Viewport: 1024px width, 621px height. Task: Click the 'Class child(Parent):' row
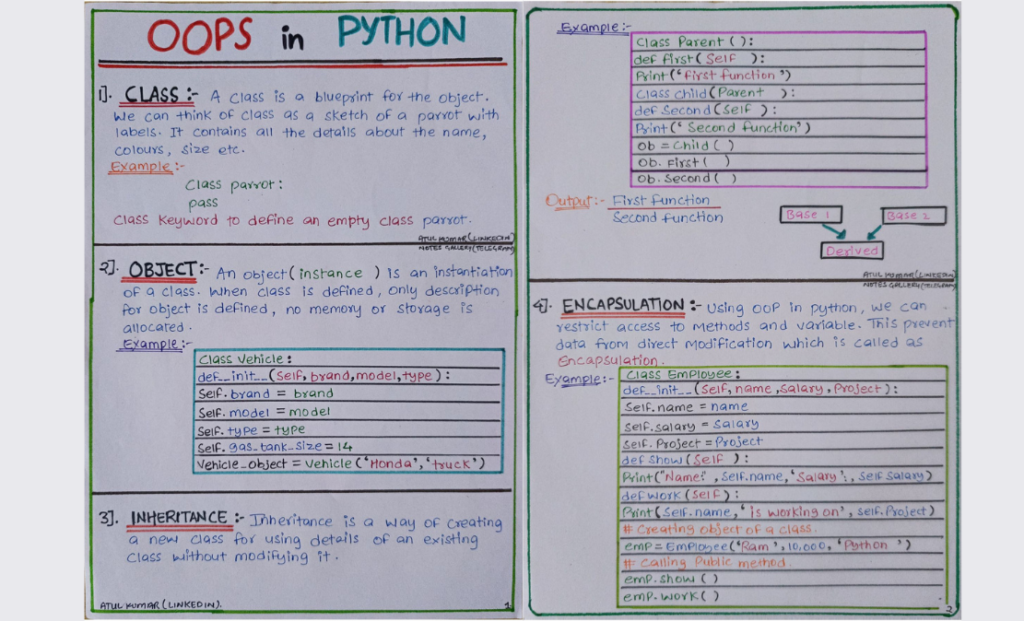tap(779, 93)
